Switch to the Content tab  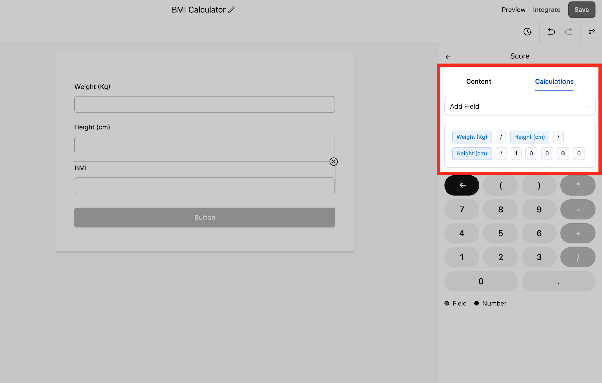pyautogui.click(x=478, y=81)
